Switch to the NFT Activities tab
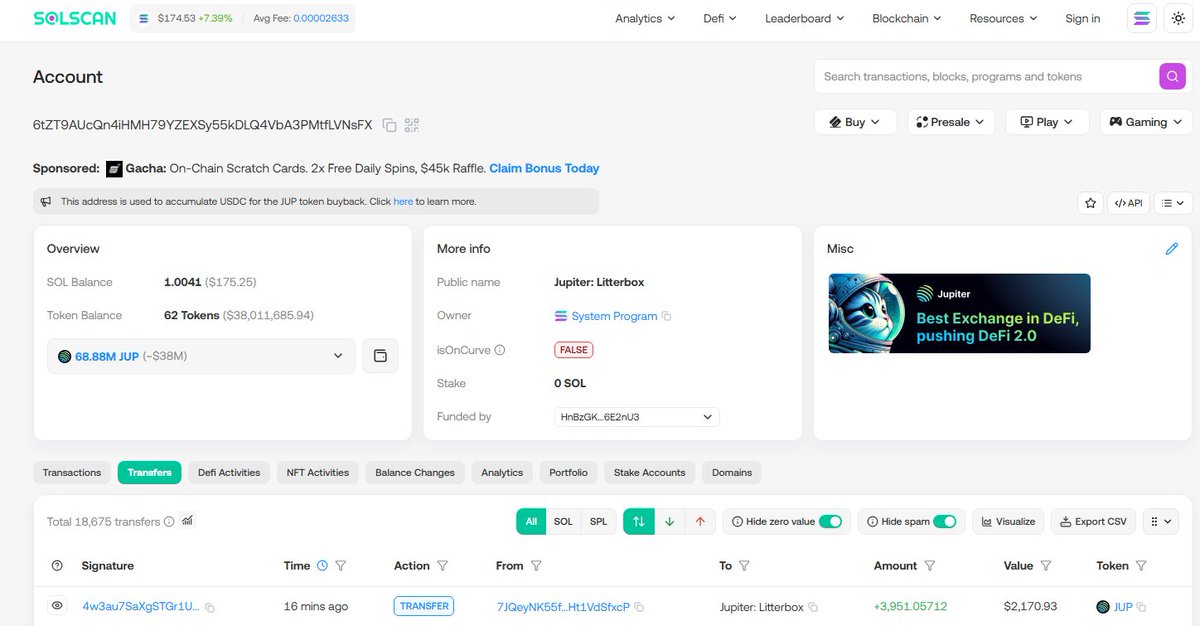 (x=318, y=472)
